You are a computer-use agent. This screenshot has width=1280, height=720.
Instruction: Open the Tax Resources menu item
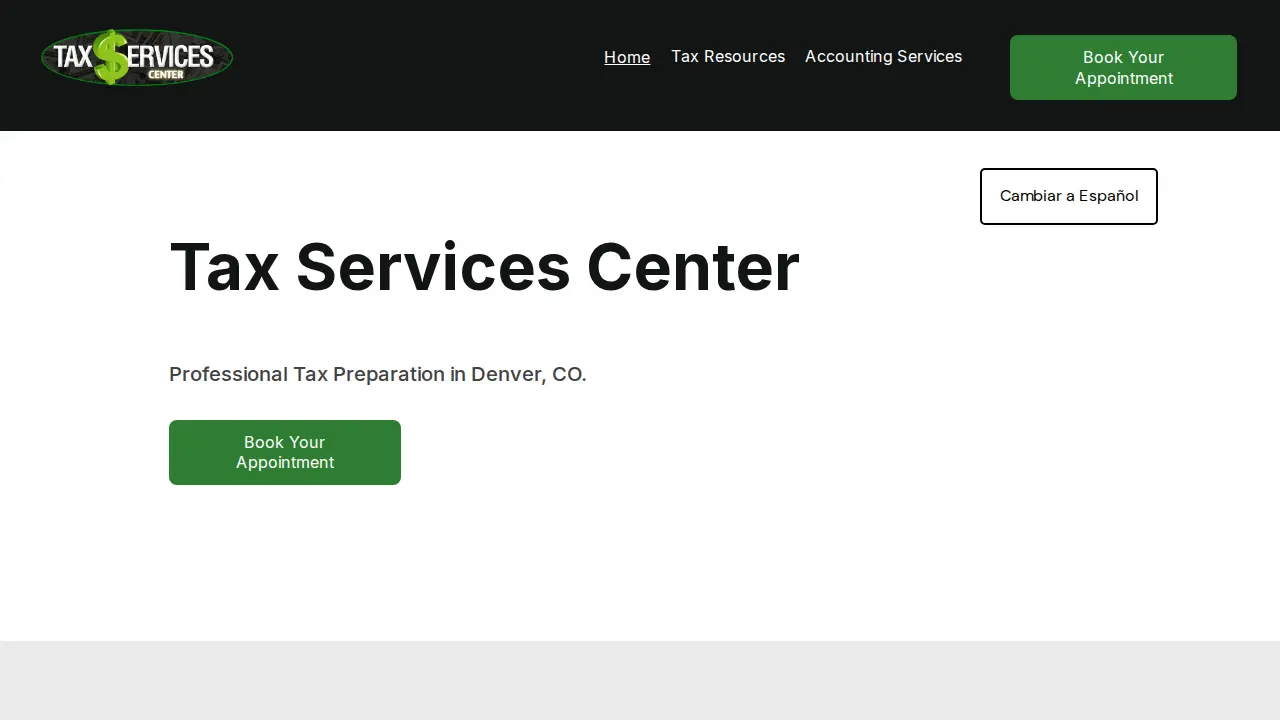(728, 56)
